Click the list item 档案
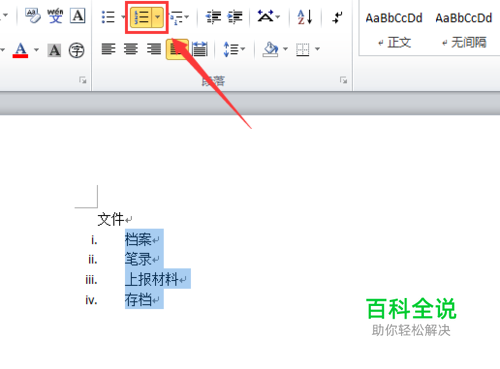500x369 pixels. click(x=138, y=239)
